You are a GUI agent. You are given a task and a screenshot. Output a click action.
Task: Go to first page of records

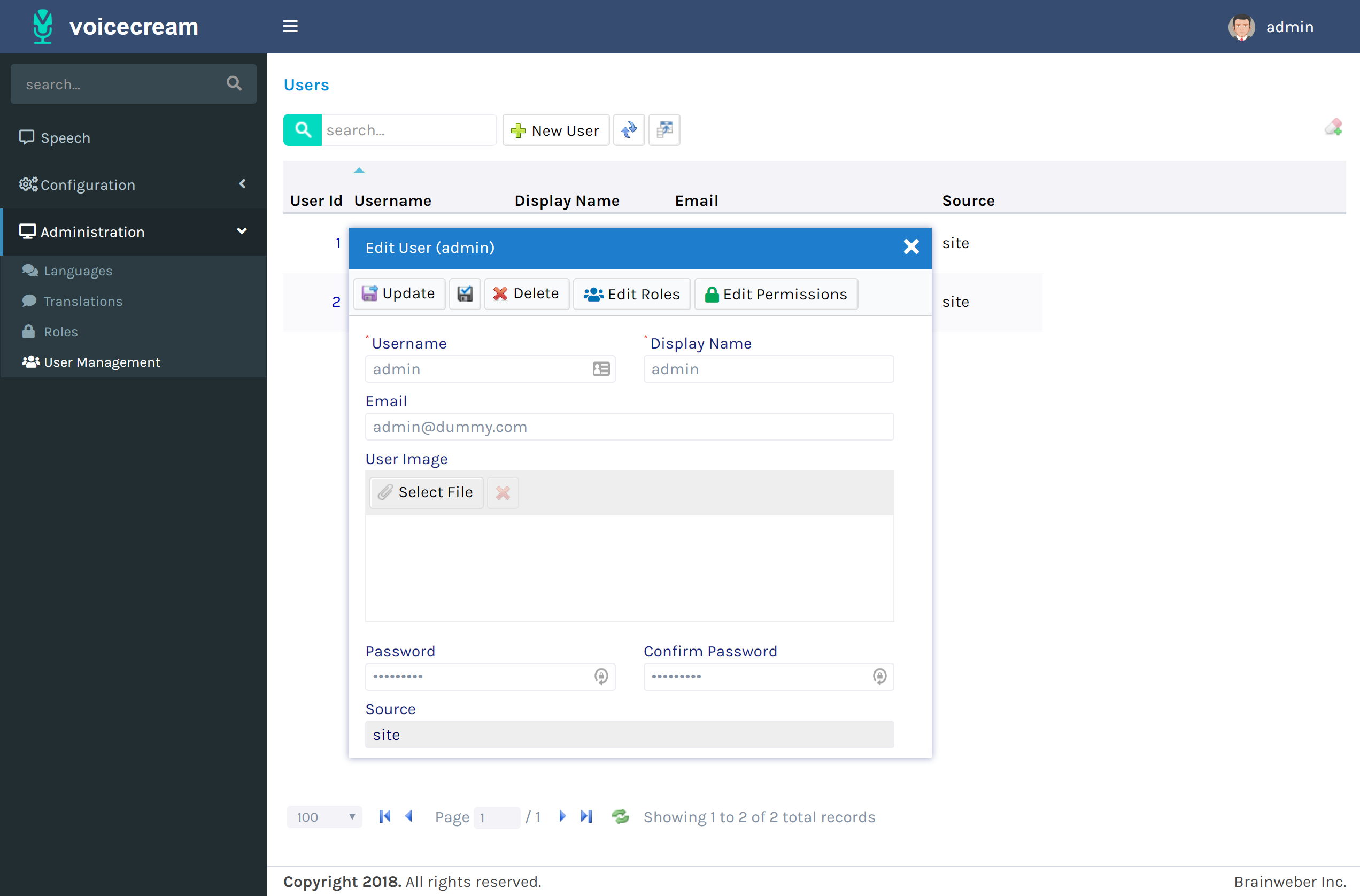pyautogui.click(x=384, y=816)
